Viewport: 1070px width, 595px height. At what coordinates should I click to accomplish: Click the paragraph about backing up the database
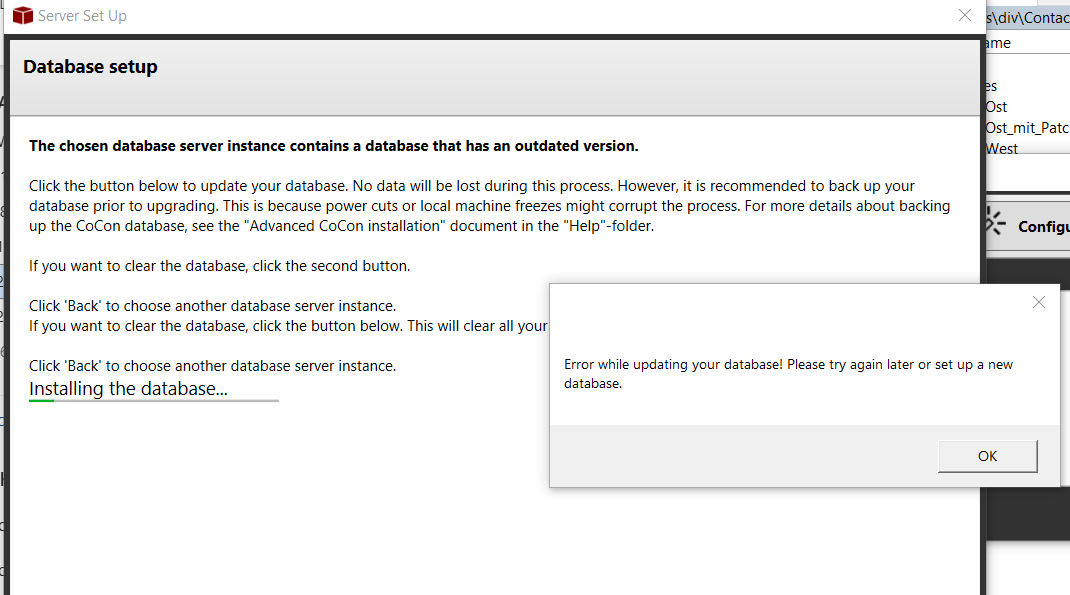pyautogui.click(x=489, y=206)
